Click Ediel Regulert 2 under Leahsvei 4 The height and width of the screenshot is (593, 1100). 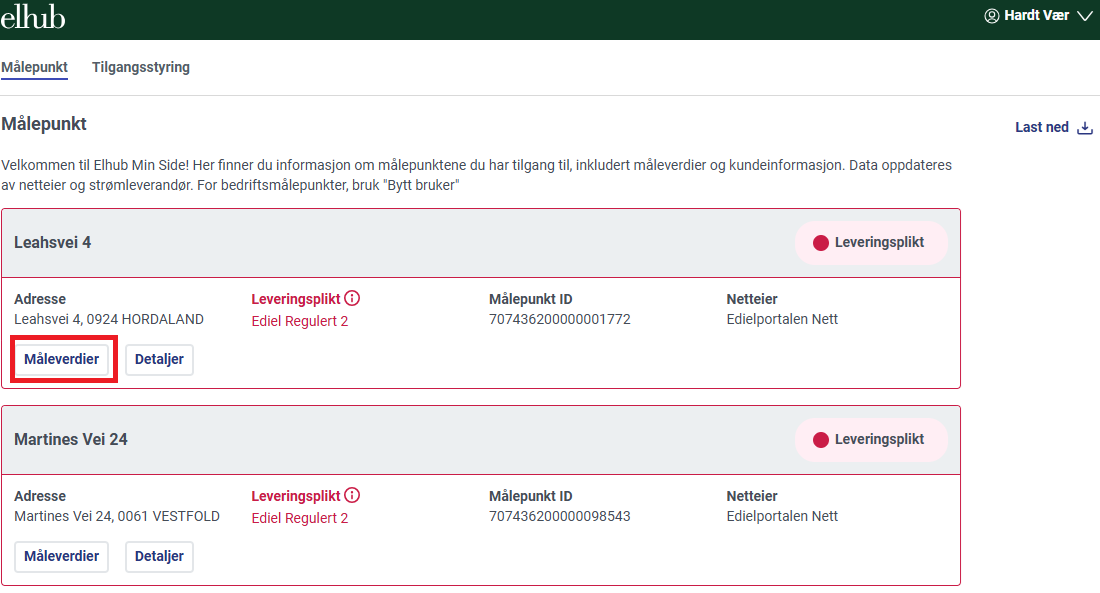pyautogui.click(x=300, y=321)
